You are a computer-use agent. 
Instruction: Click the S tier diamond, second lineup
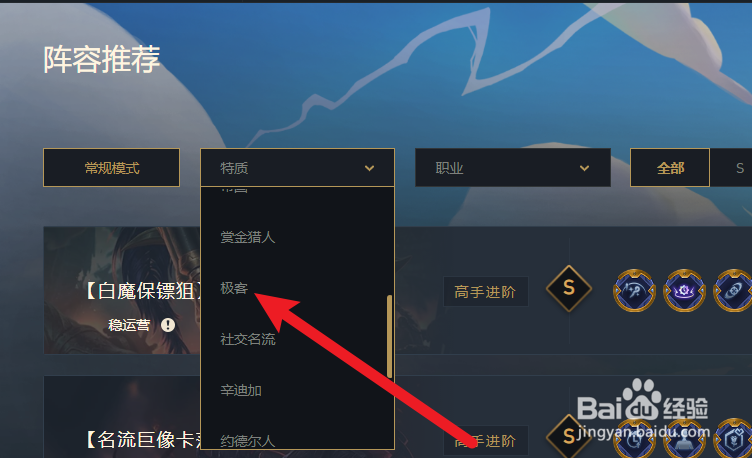[569, 436]
